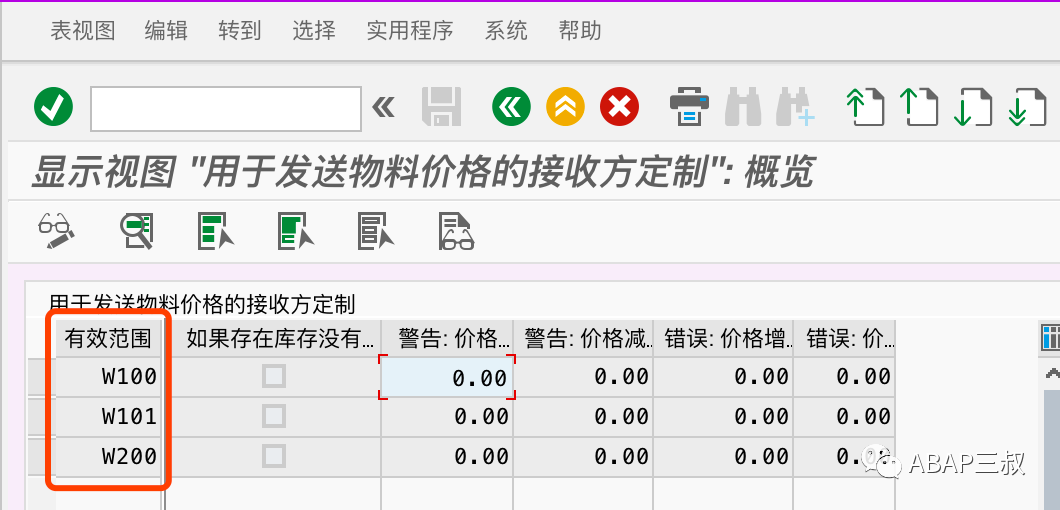1060x510 pixels.
Task: Click W100 last column 0.00 cell
Action: point(844,377)
